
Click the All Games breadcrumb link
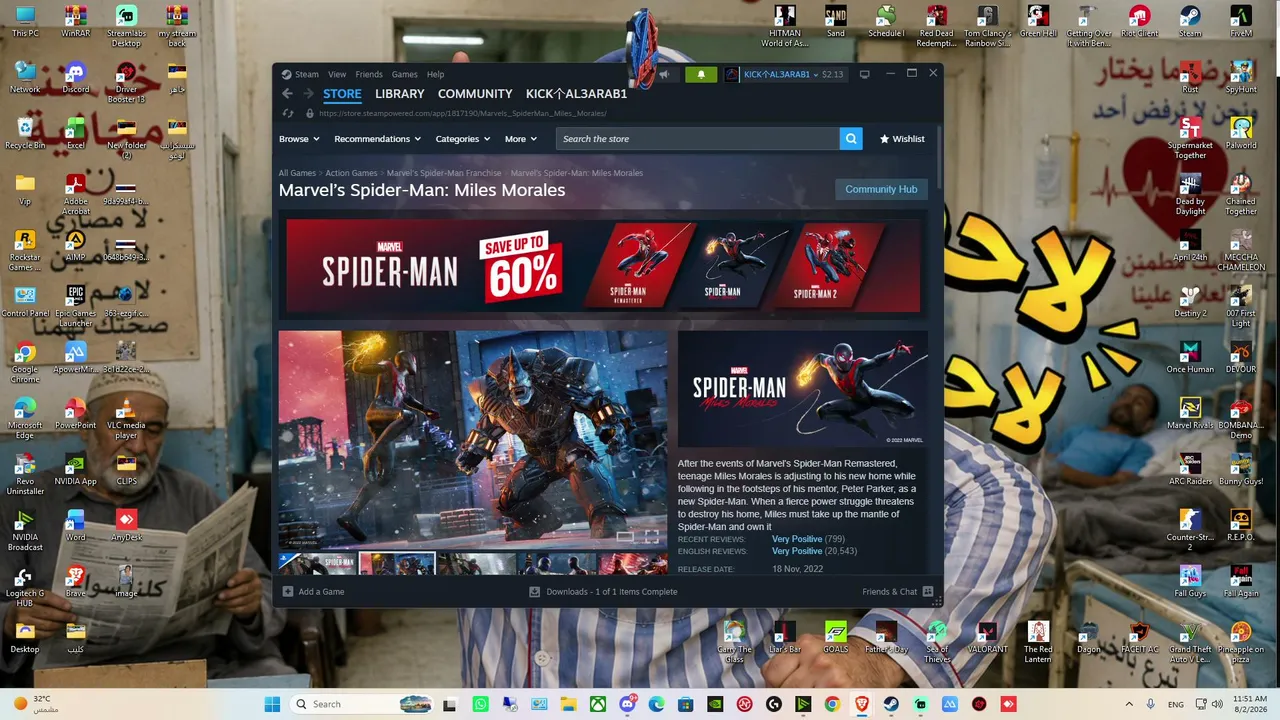297,173
